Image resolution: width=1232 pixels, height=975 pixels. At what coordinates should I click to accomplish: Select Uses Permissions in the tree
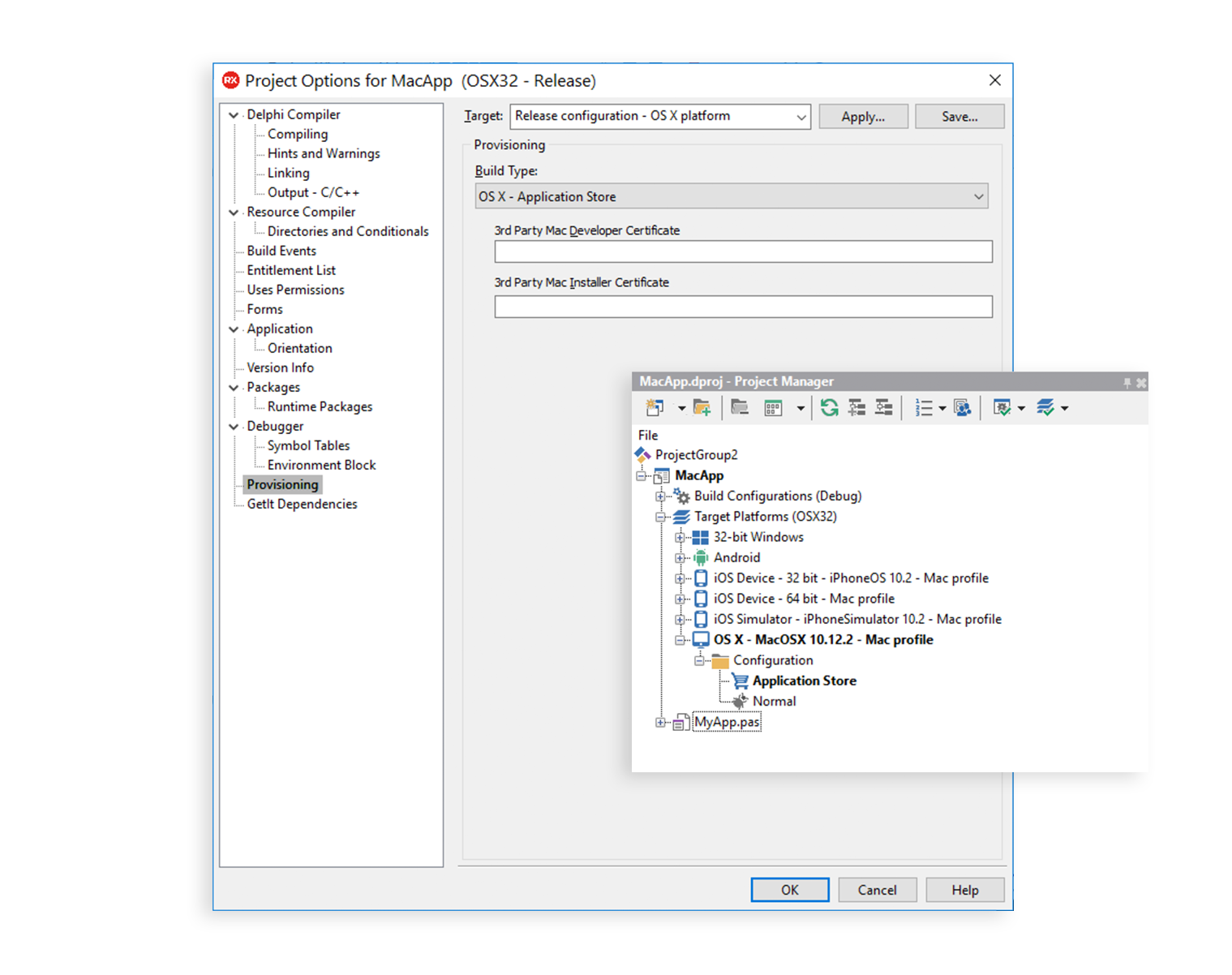[x=295, y=290]
